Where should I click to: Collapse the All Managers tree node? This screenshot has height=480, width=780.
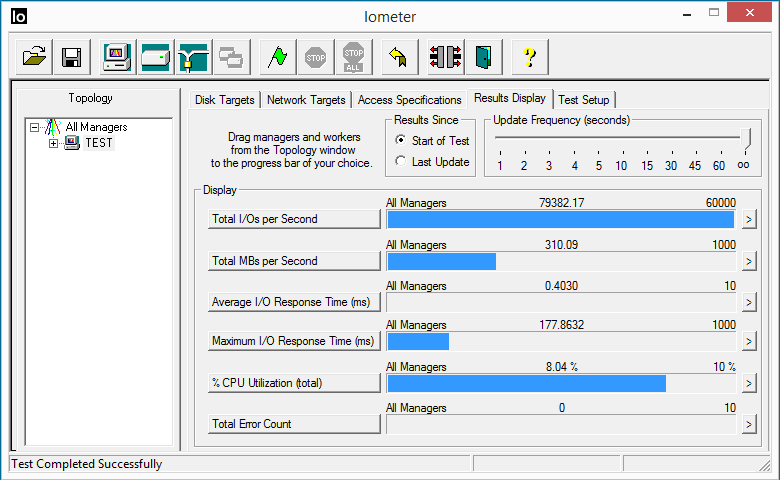[x=34, y=127]
